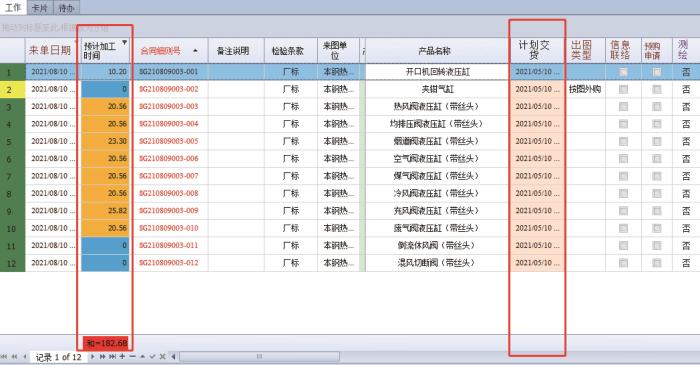Click product name 废气阀液压缸（带丝头）

coord(436,228)
